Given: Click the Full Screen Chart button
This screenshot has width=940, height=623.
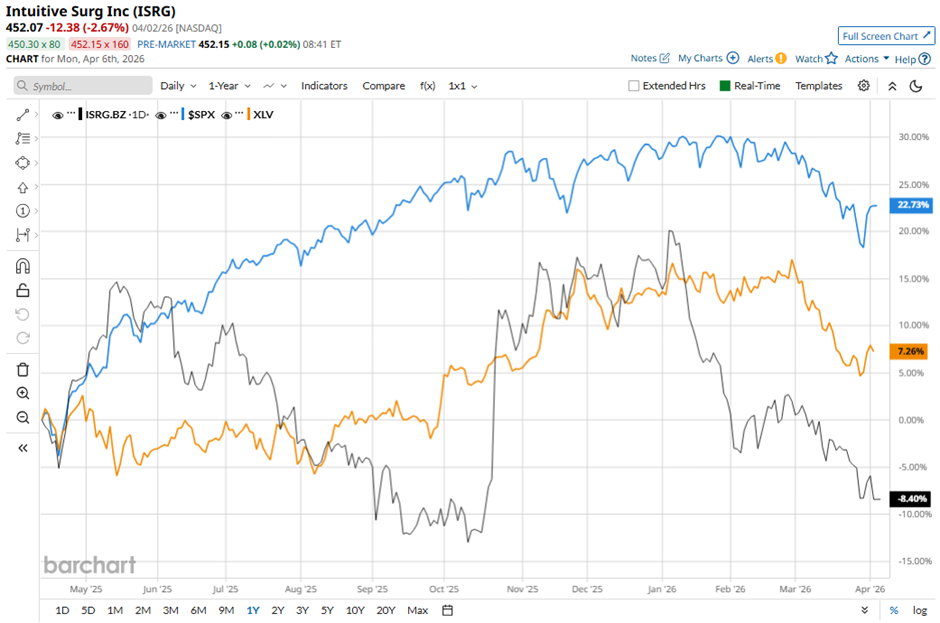Looking at the screenshot, I should point(886,36).
